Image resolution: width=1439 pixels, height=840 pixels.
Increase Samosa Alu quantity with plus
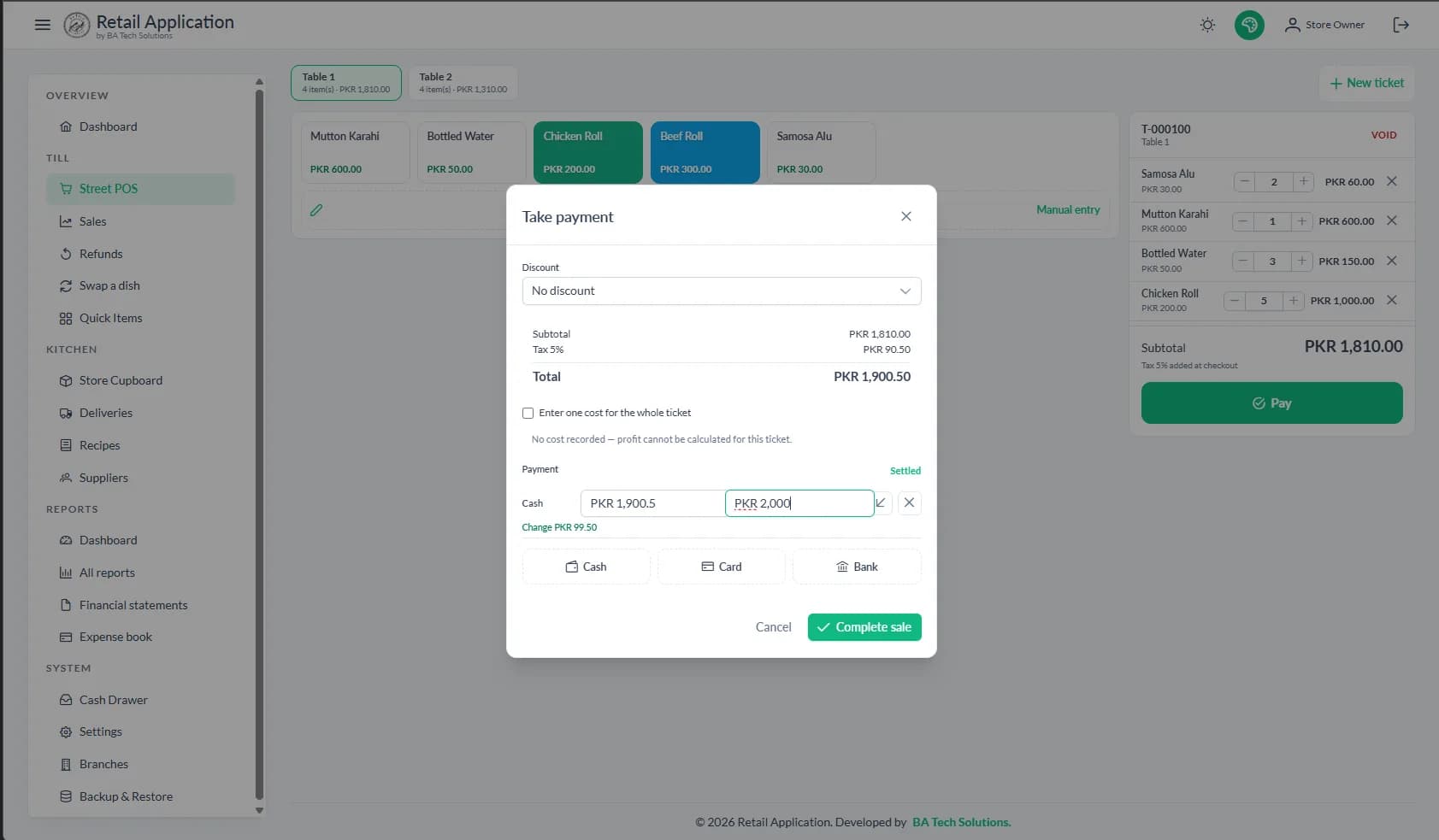click(1303, 181)
